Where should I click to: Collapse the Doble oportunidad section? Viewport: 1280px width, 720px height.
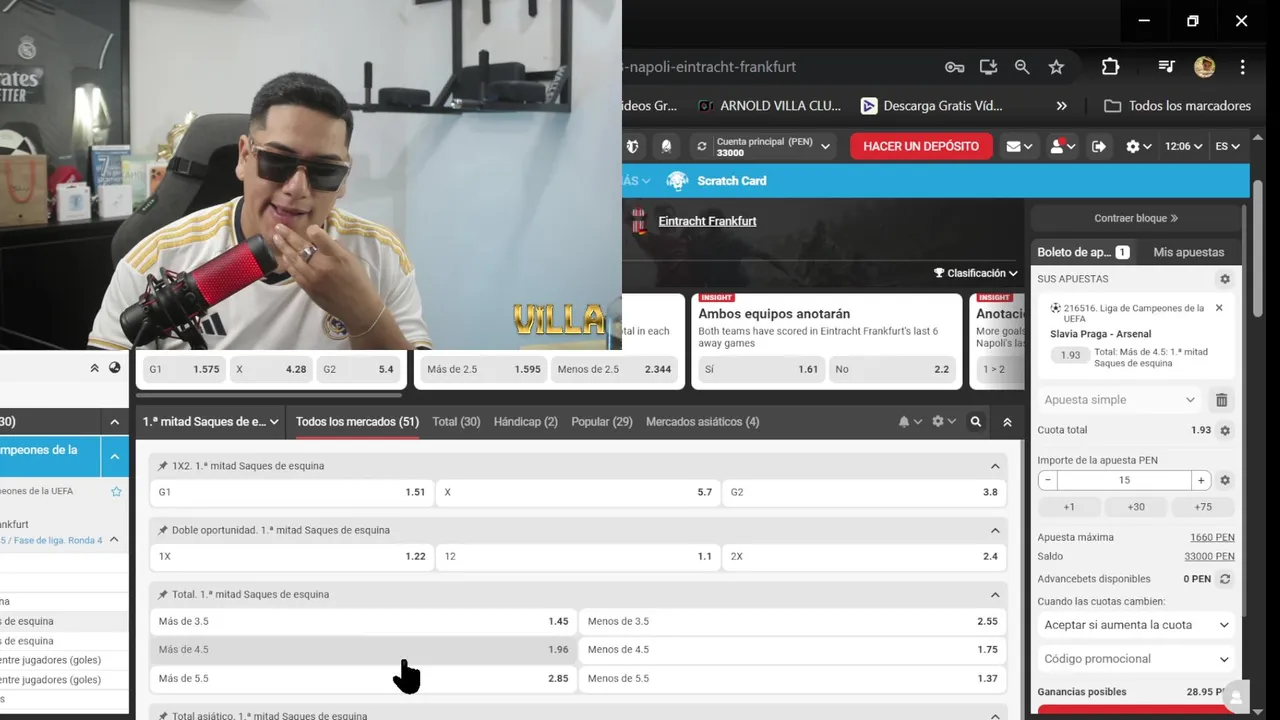tap(995, 530)
